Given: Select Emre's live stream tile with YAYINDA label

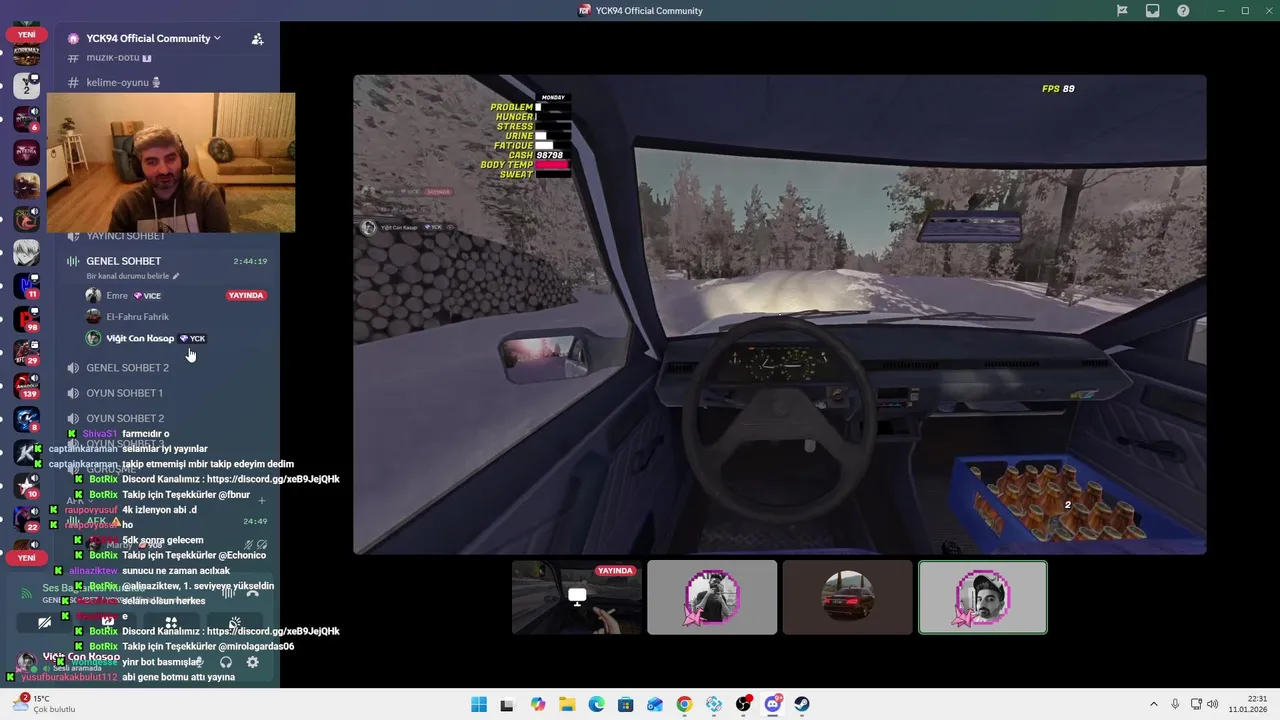Looking at the screenshot, I should click(x=576, y=597).
